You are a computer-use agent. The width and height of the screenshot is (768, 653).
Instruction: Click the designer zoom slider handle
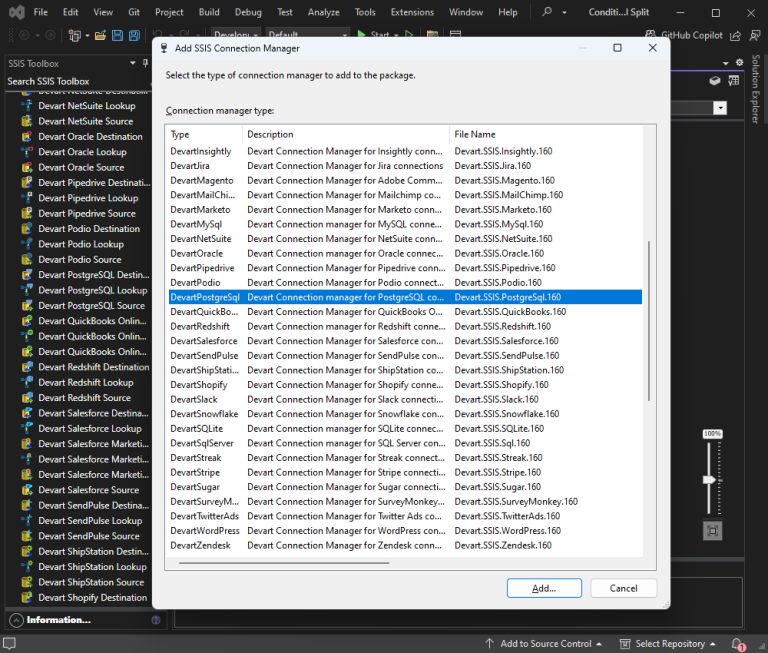(x=709, y=480)
